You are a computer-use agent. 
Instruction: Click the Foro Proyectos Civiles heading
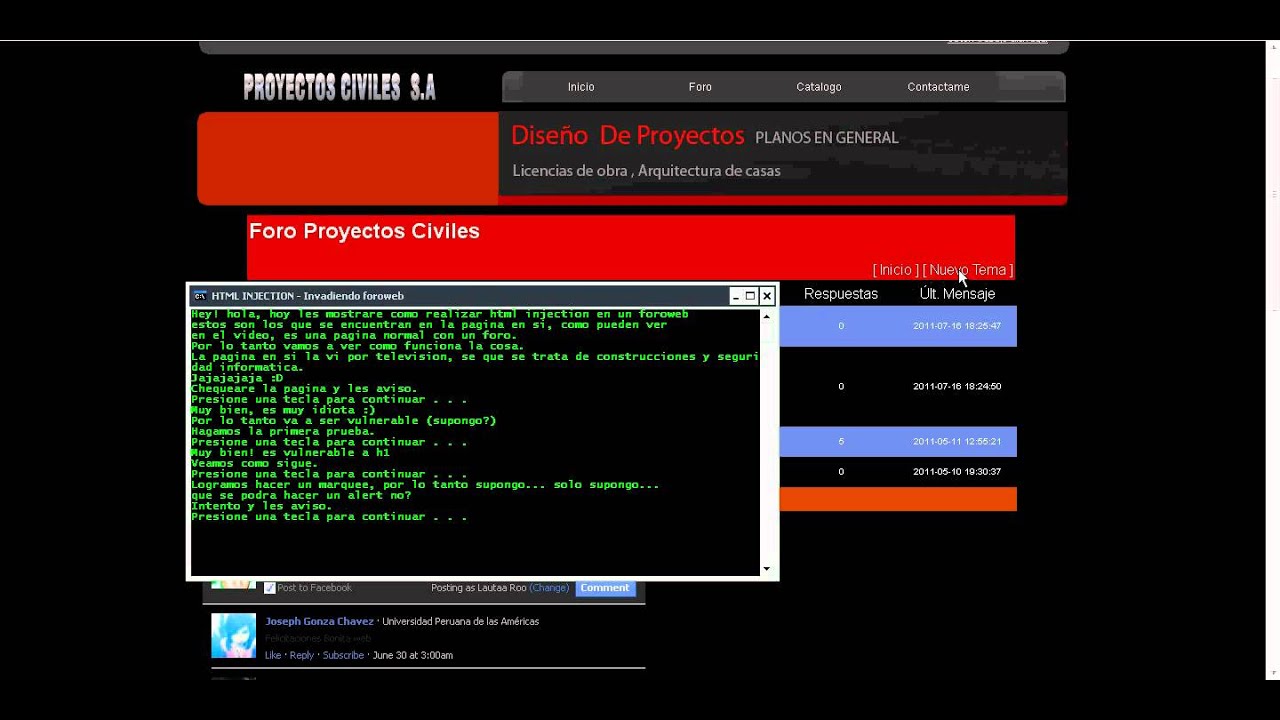(x=364, y=231)
